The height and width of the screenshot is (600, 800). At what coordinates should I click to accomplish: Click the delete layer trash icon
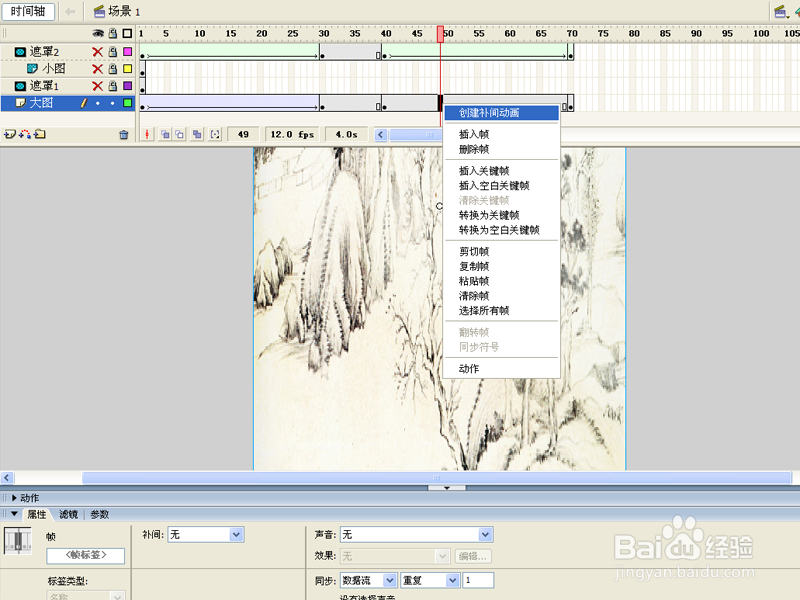click(123, 135)
